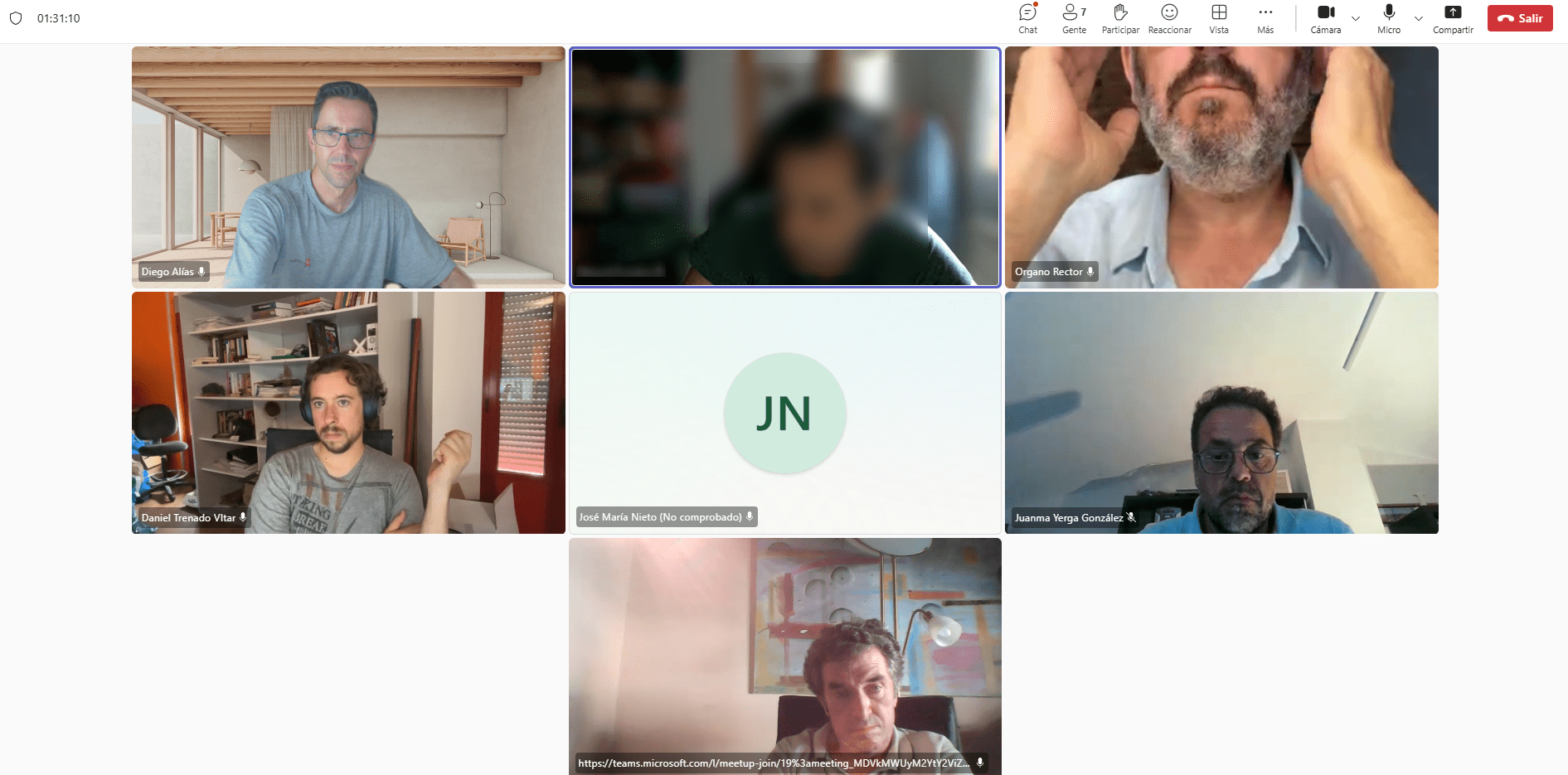
Task: Click the shield privacy icon
Action: click(x=16, y=18)
